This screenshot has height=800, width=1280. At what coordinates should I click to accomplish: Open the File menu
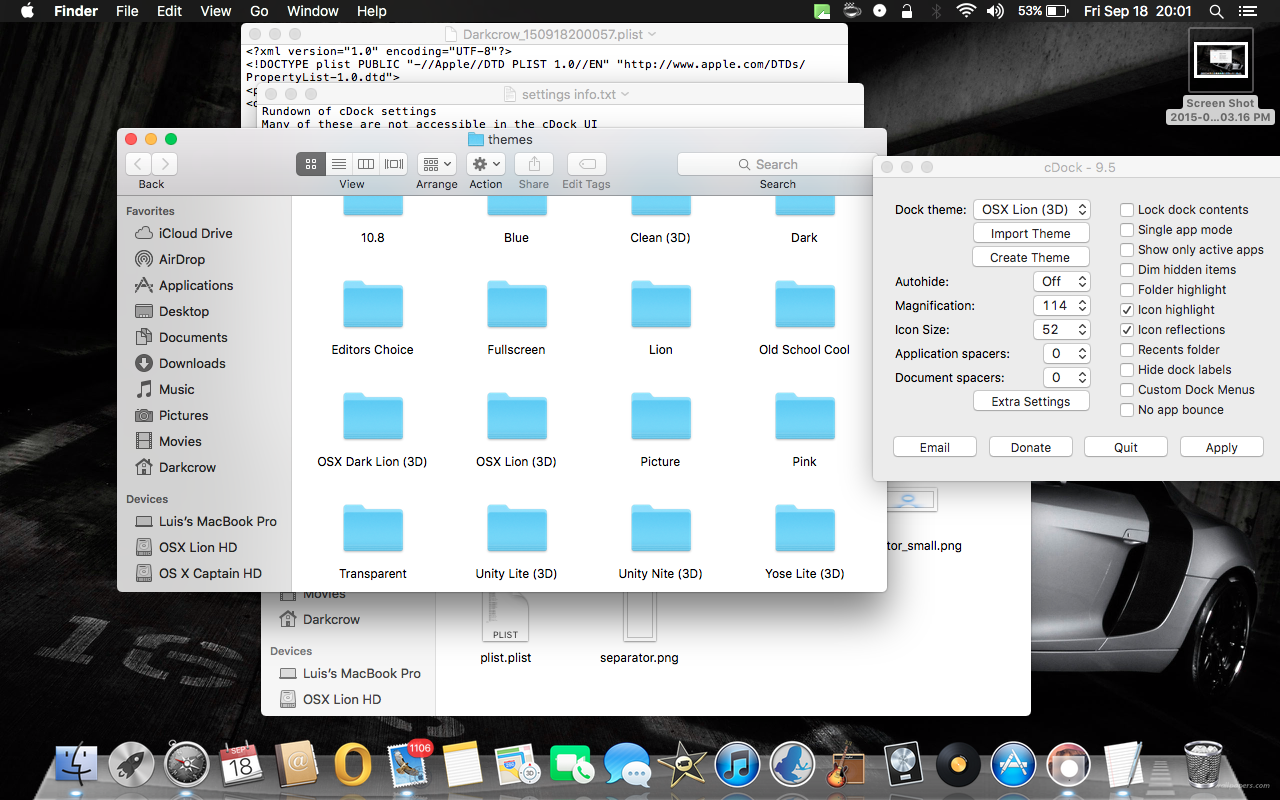pyautogui.click(x=127, y=11)
